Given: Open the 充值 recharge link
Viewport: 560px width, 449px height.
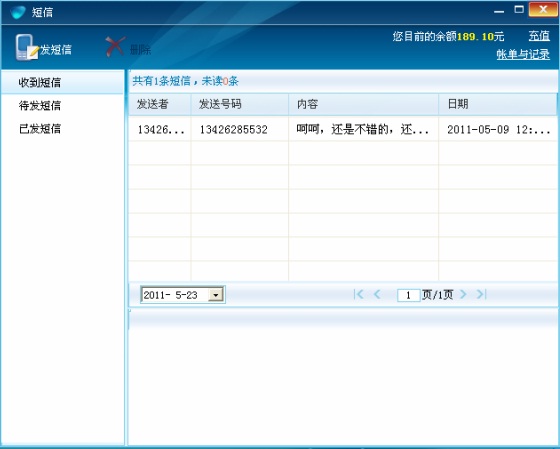Looking at the screenshot, I should (x=539, y=36).
